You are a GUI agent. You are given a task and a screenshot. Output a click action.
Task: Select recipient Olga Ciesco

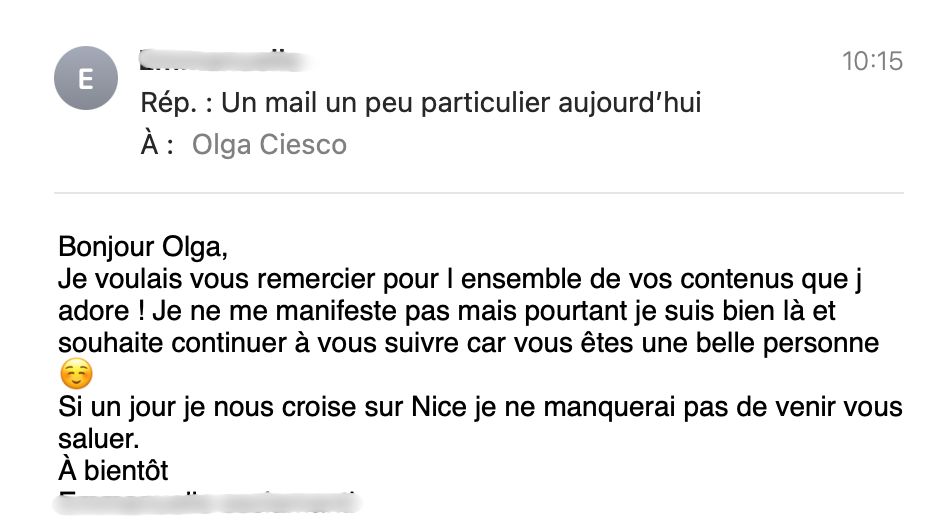[x=269, y=145]
